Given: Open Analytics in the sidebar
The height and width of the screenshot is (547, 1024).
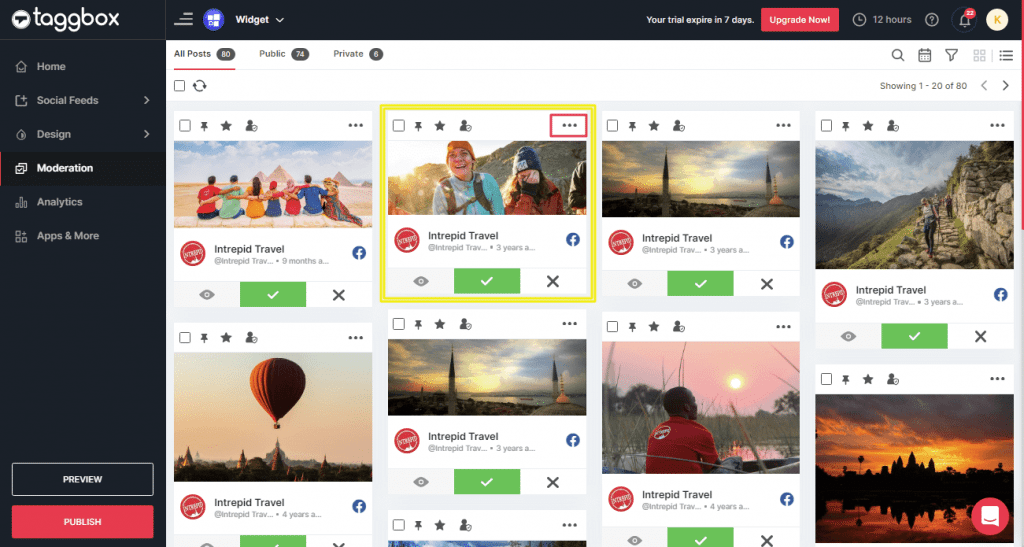Looking at the screenshot, I should tap(59, 202).
